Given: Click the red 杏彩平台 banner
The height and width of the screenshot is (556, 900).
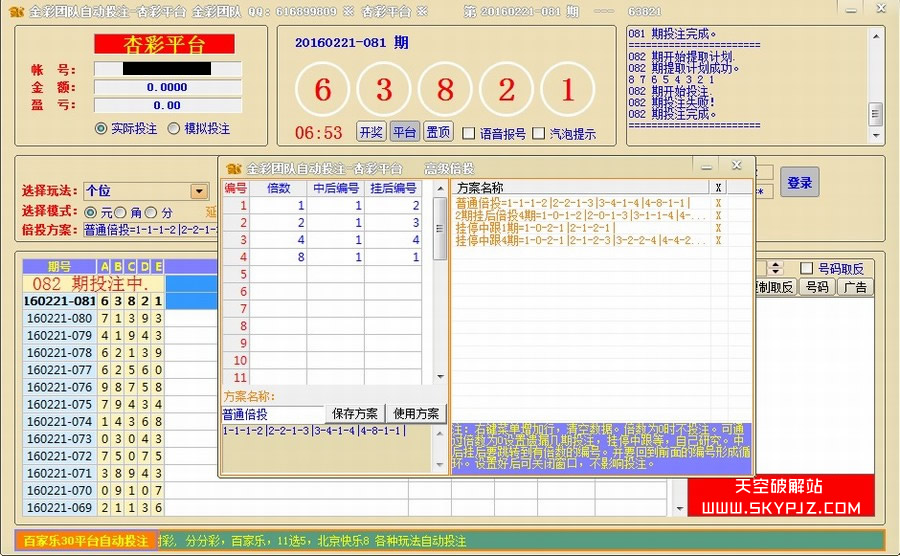Looking at the screenshot, I should pyautogui.click(x=164, y=44).
